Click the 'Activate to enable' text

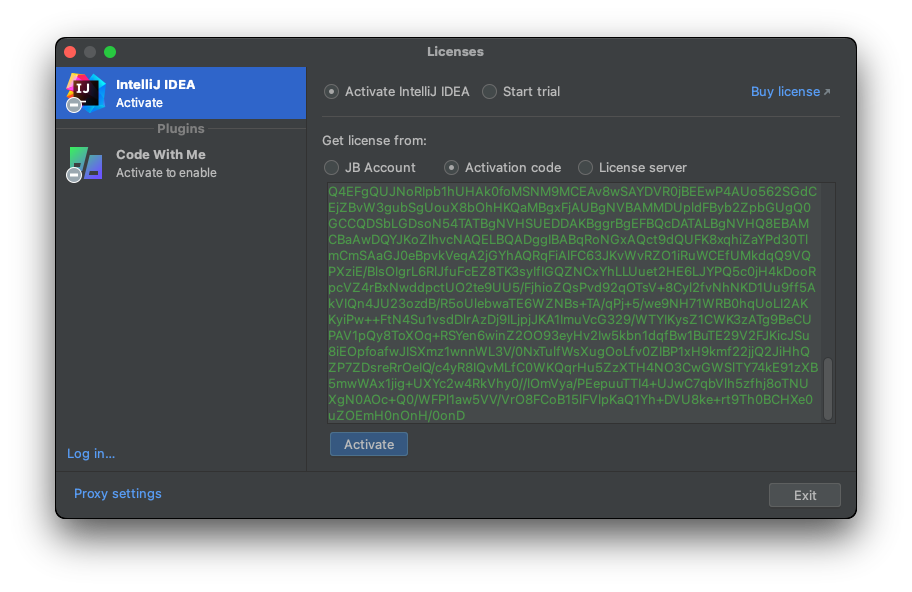tap(166, 173)
